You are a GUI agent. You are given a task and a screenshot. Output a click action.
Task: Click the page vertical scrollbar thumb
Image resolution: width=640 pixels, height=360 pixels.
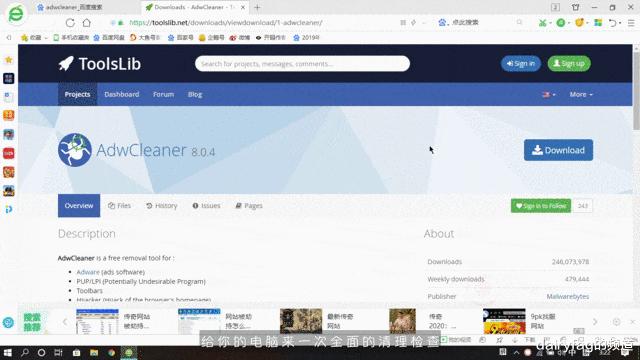pos(636,91)
